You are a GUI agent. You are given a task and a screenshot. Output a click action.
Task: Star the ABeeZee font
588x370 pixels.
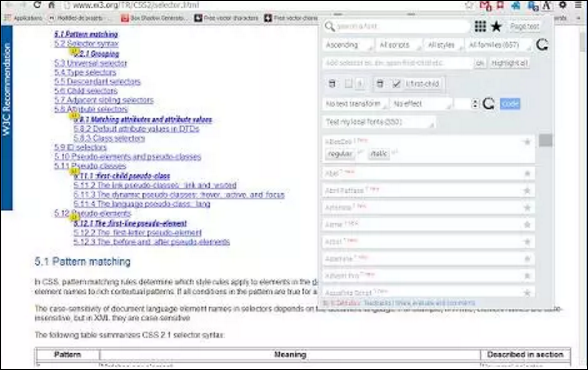[527, 142]
